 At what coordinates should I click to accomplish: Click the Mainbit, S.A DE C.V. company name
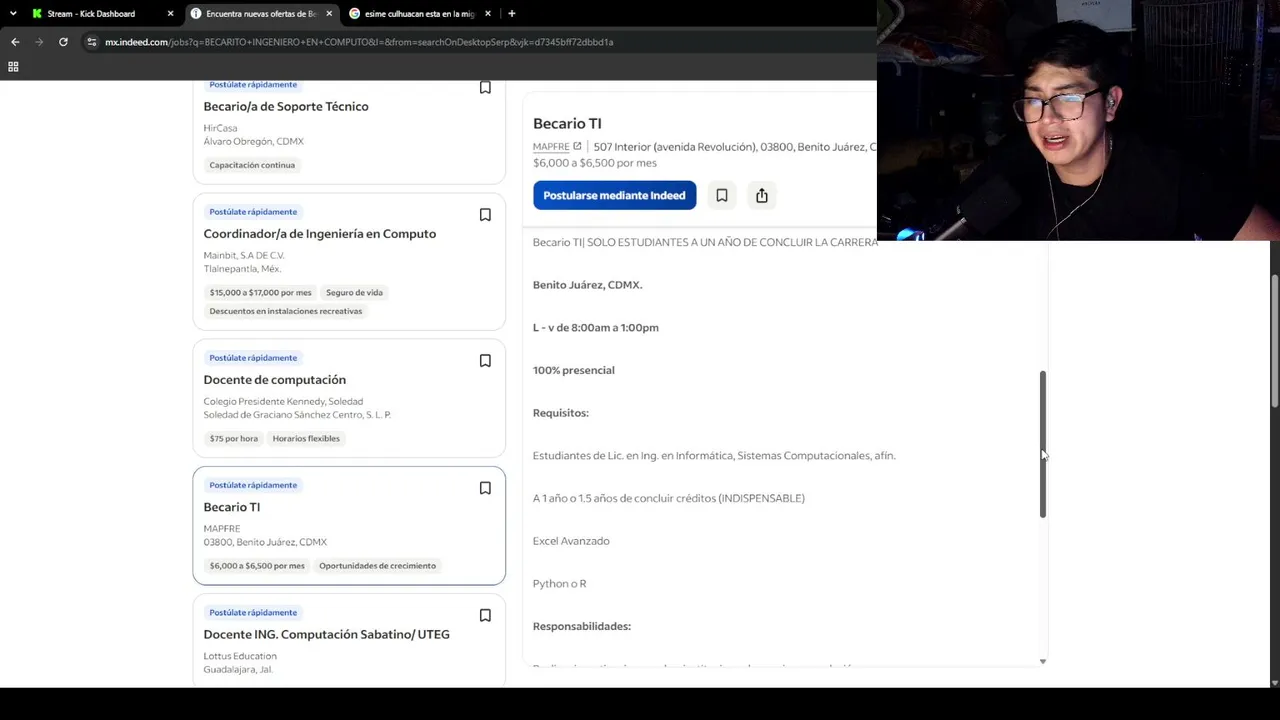[x=244, y=255]
